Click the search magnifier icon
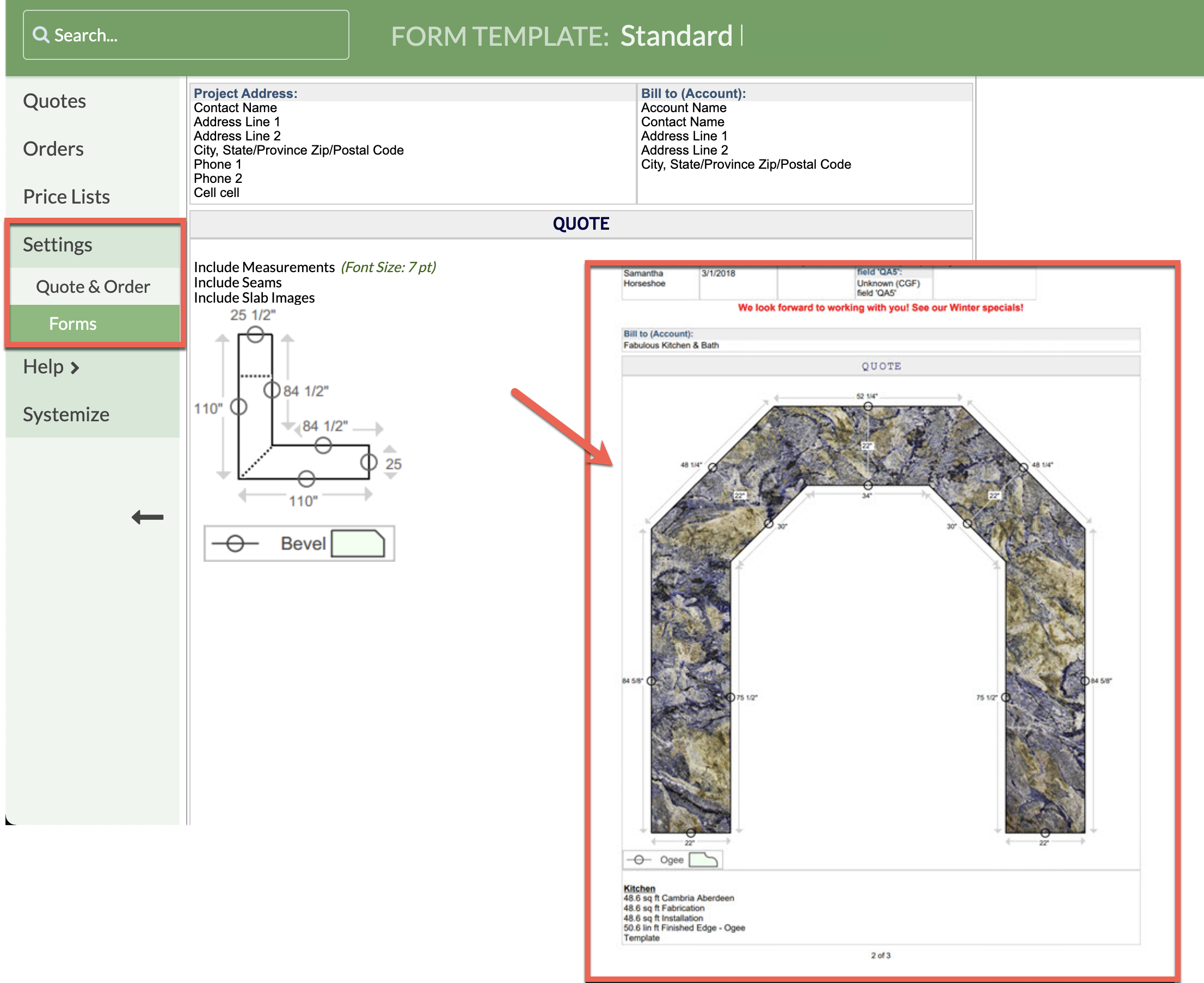The height and width of the screenshot is (983, 1204). [40, 35]
